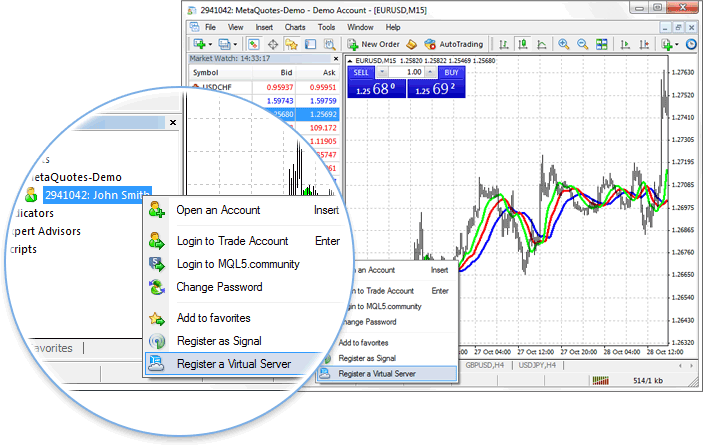Click the Register a Virtual Server icon
The image size is (703, 447).
[156, 365]
